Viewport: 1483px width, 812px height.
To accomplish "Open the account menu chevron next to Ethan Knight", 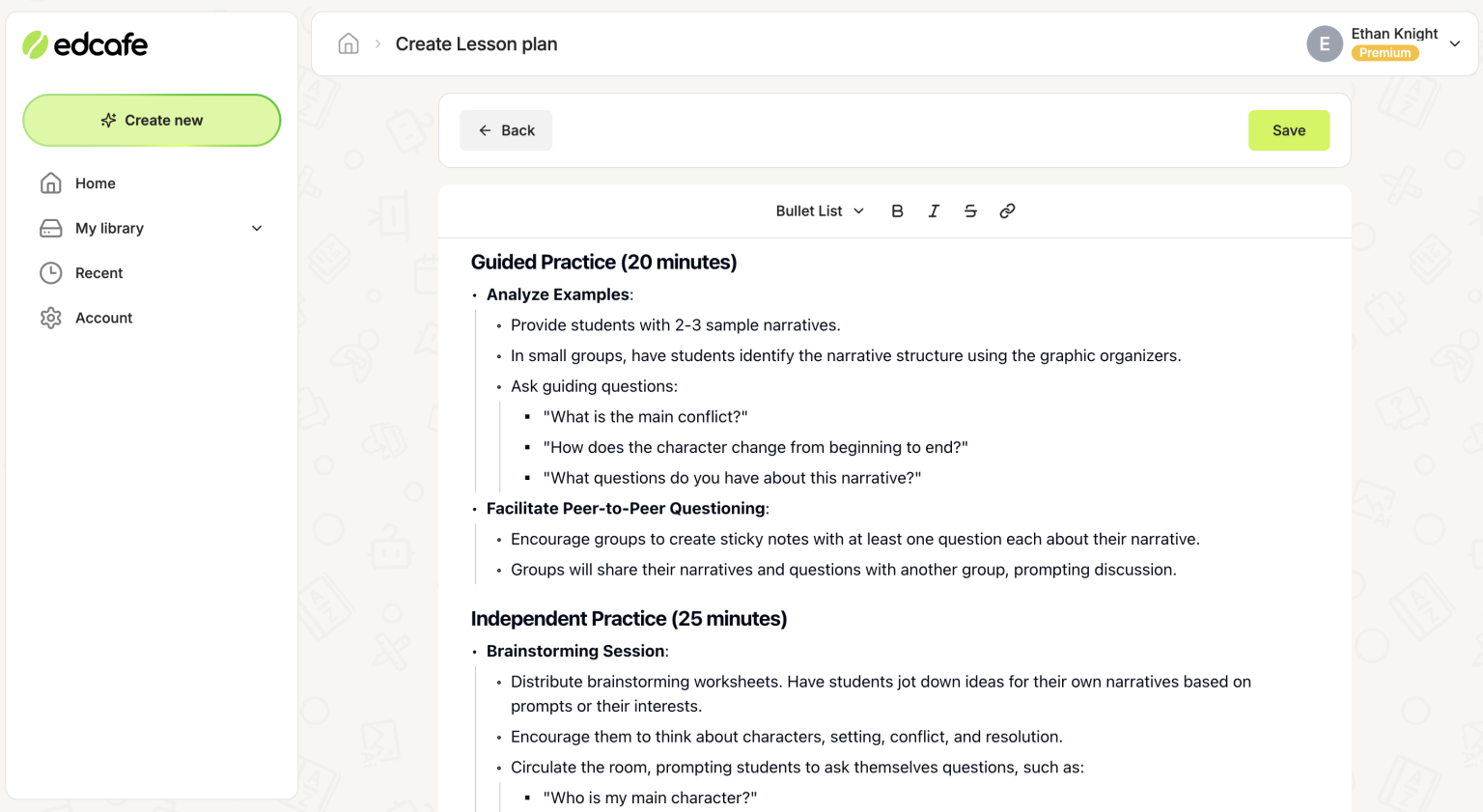I will coord(1454,43).
